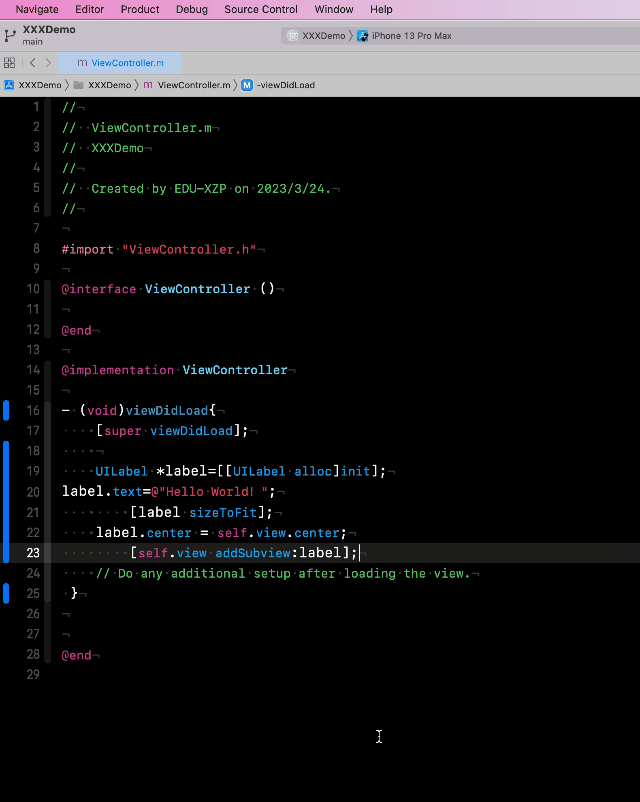This screenshot has width=640, height=802.
Task: Click the 'Created by EDU-XZP' comment
Action: [x=196, y=189]
